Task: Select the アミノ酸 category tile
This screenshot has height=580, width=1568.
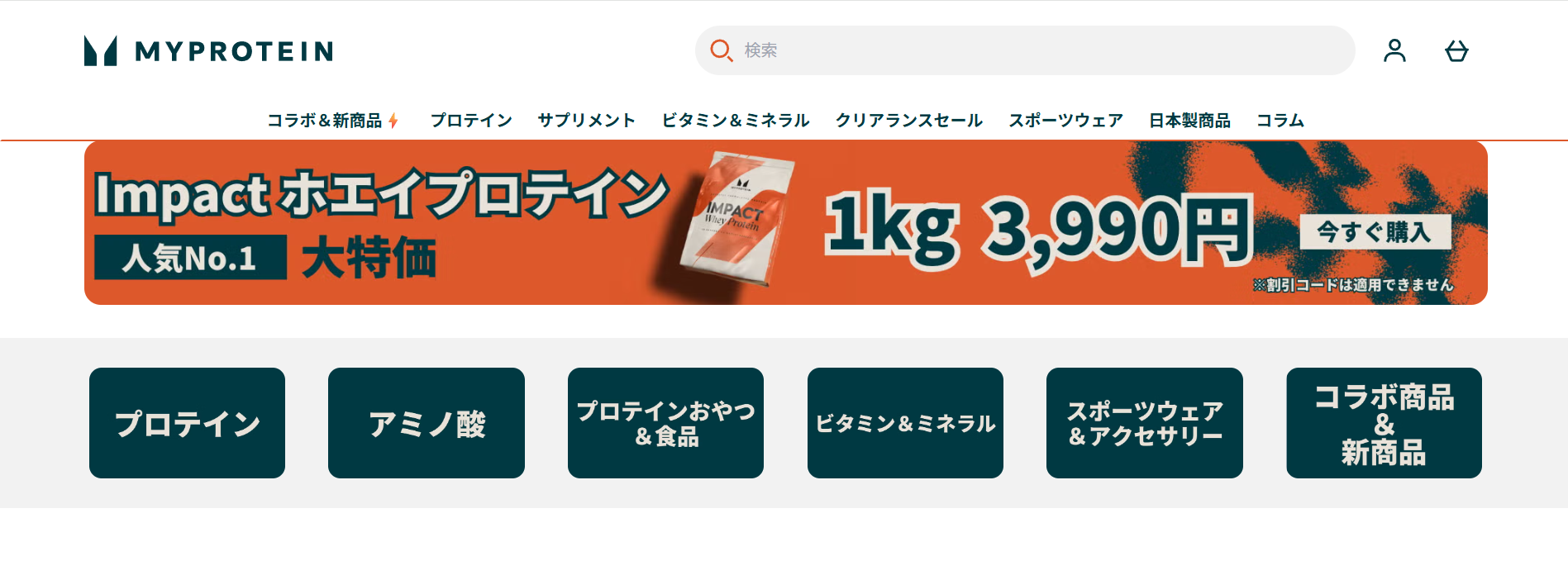Action: (x=427, y=423)
